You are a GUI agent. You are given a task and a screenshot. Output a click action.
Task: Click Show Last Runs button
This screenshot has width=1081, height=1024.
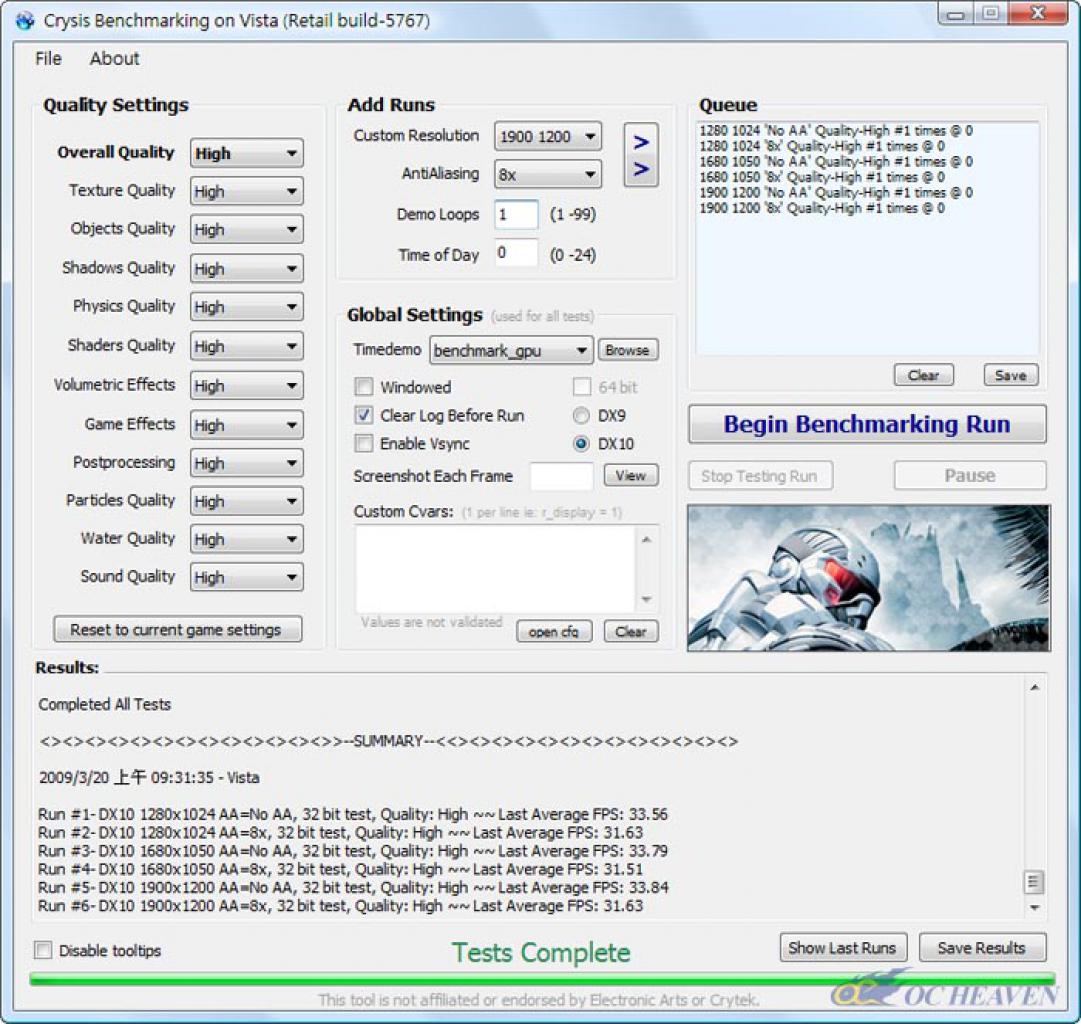(x=843, y=948)
